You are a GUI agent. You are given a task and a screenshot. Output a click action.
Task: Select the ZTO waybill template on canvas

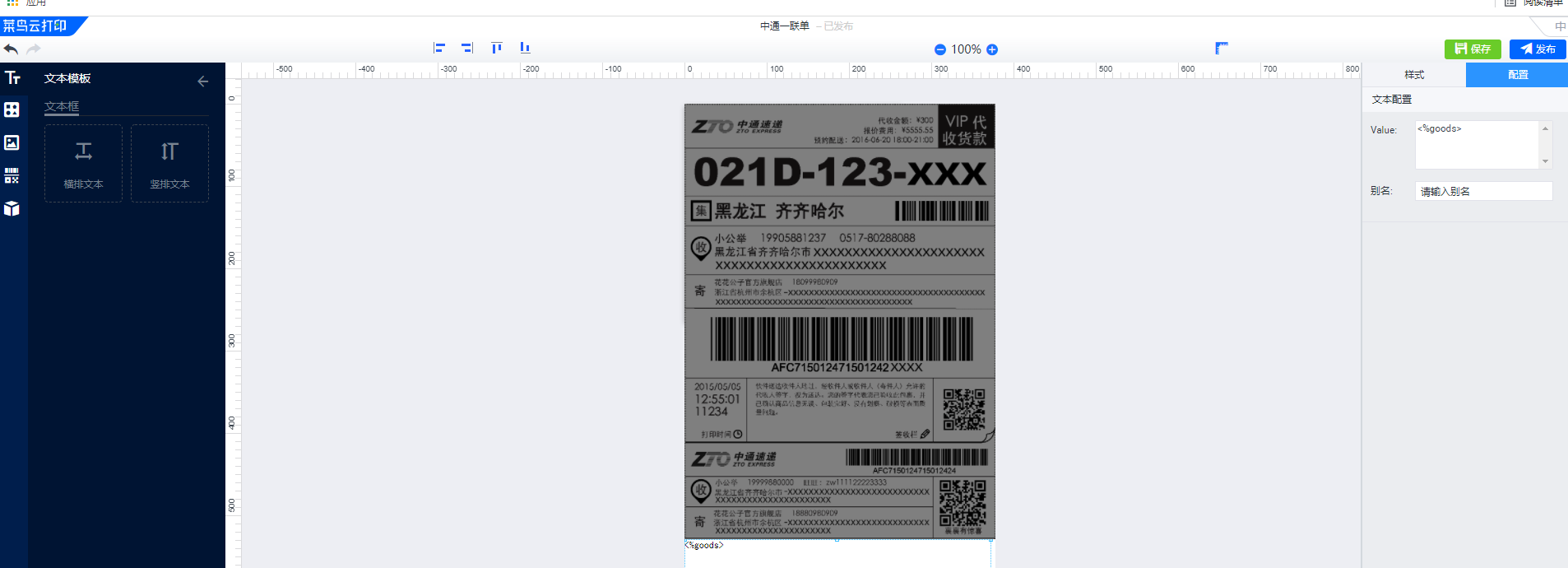click(x=840, y=321)
